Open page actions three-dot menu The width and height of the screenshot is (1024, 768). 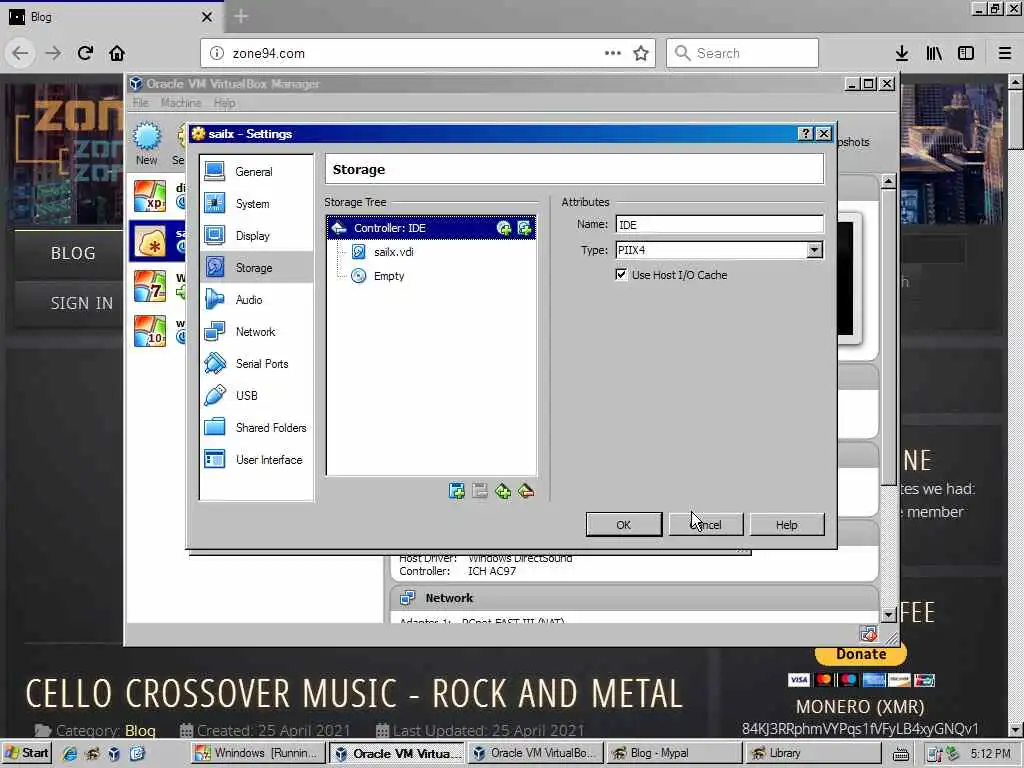613,53
